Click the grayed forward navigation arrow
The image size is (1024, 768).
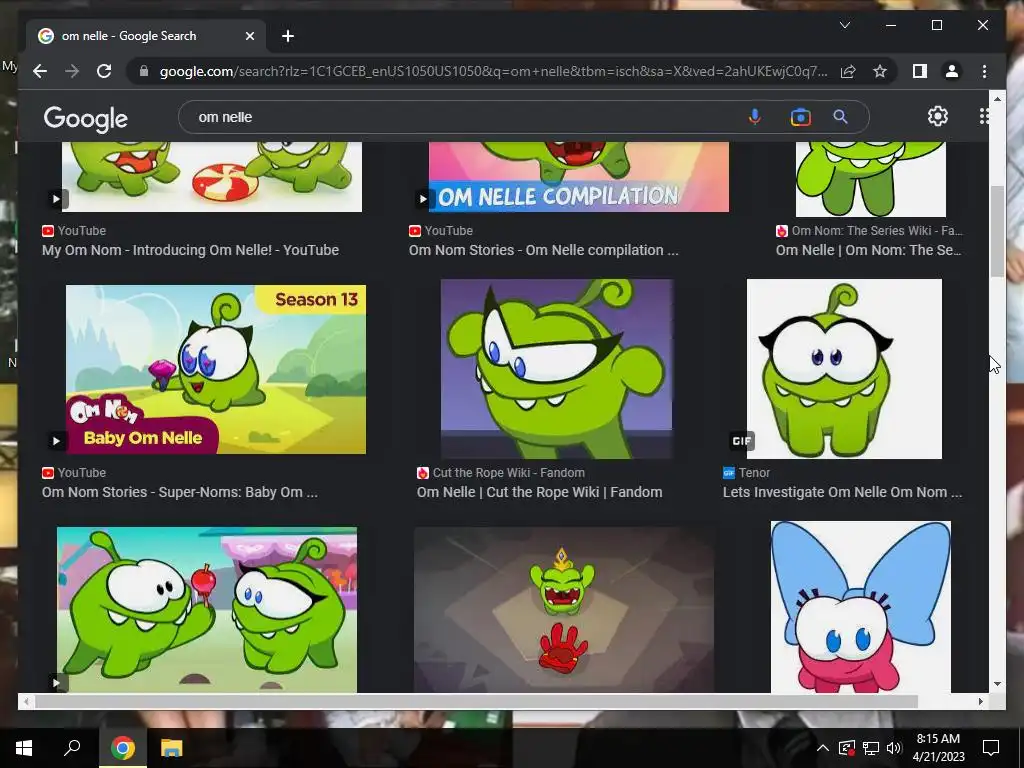point(72,71)
